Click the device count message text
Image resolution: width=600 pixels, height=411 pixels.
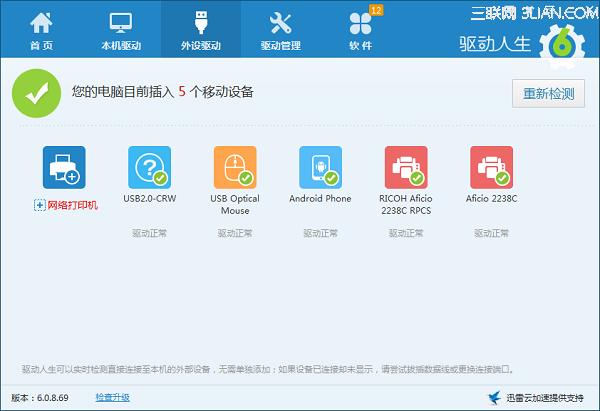(x=163, y=91)
